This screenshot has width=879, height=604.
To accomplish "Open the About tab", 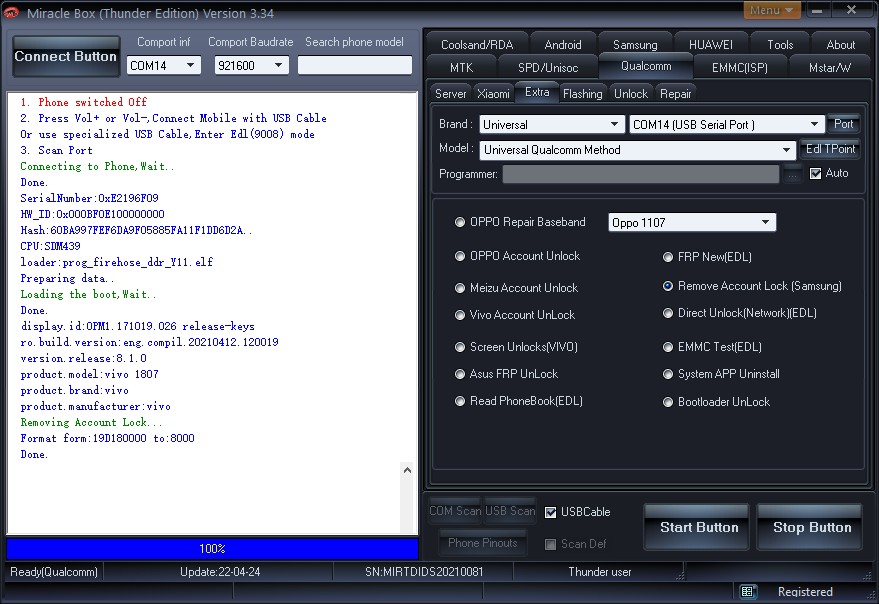I will click(x=840, y=45).
